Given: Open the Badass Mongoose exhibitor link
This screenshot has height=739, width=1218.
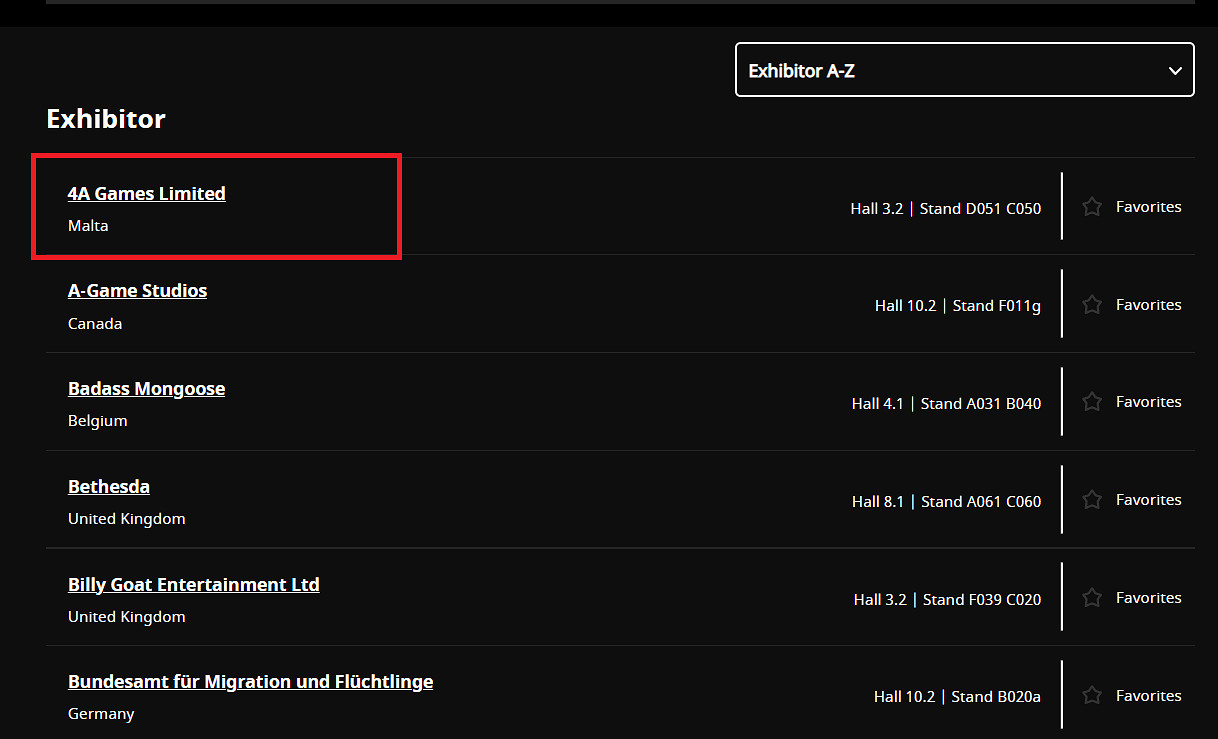Looking at the screenshot, I should (146, 388).
